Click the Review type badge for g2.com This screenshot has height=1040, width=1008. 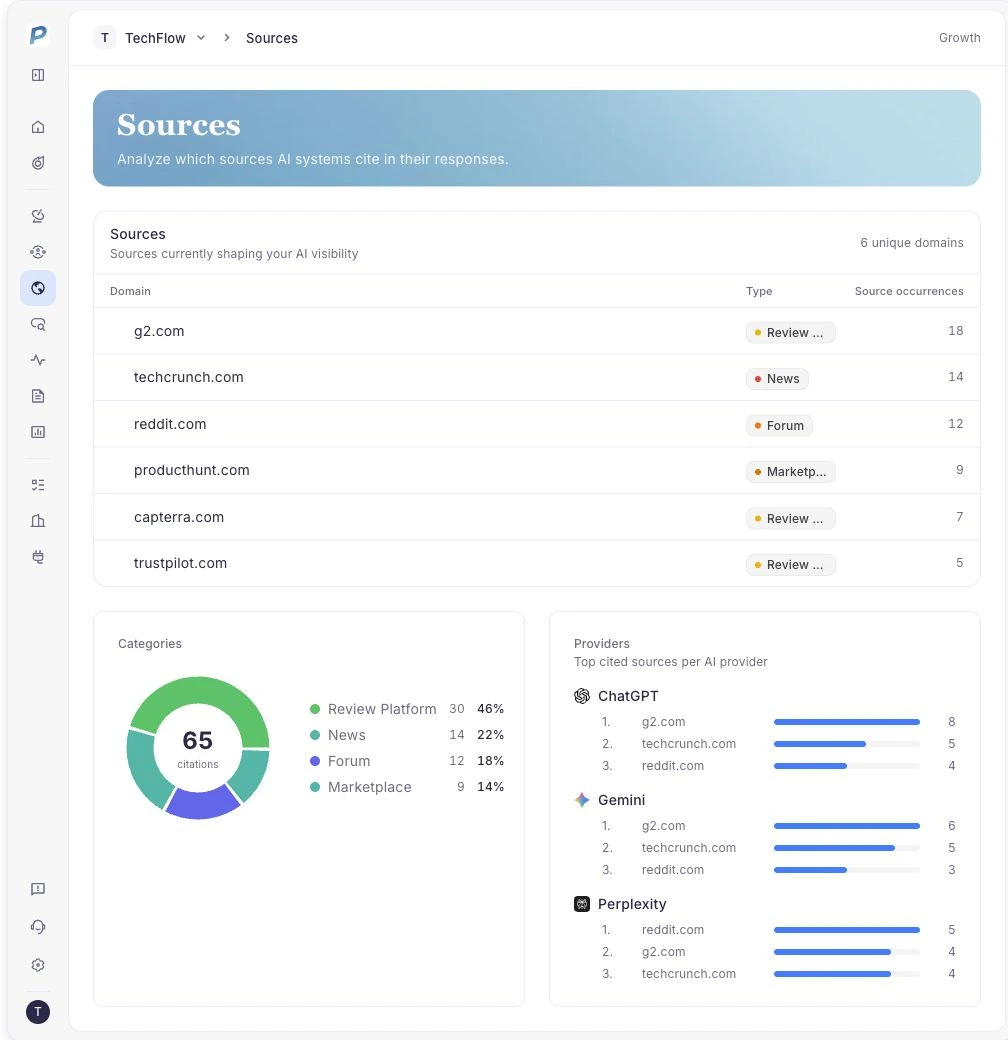[790, 332]
